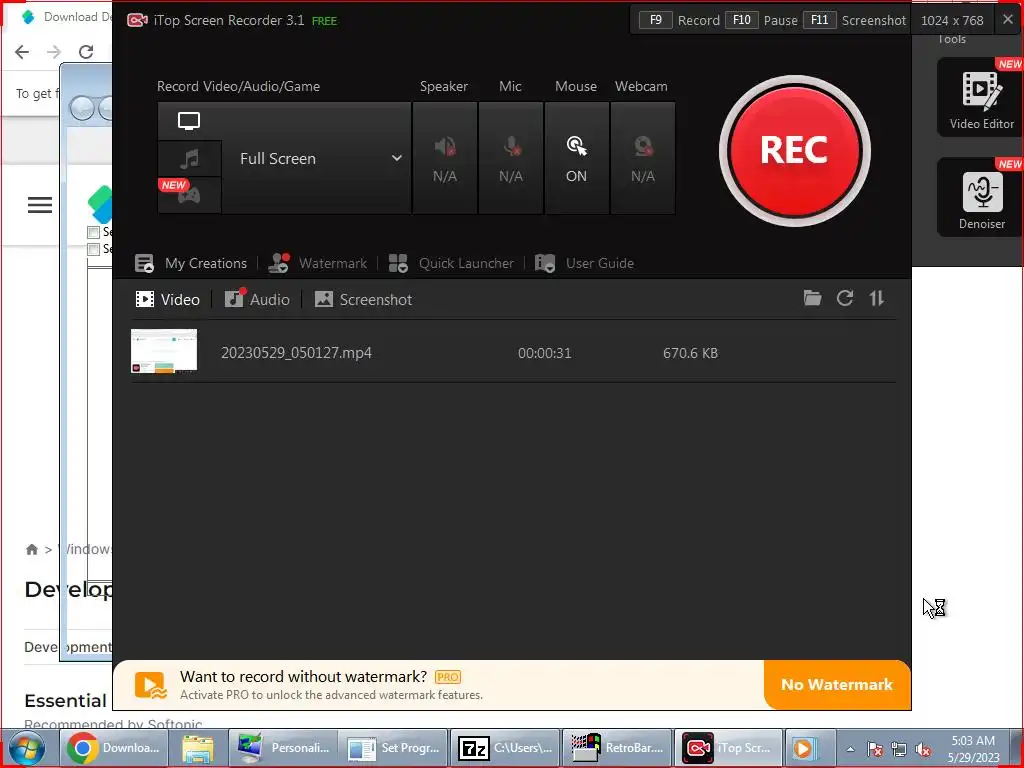Switch to the Set Program taskbar window
Image resolution: width=1024 pixels, height=768 pixels.
(394, 748)
